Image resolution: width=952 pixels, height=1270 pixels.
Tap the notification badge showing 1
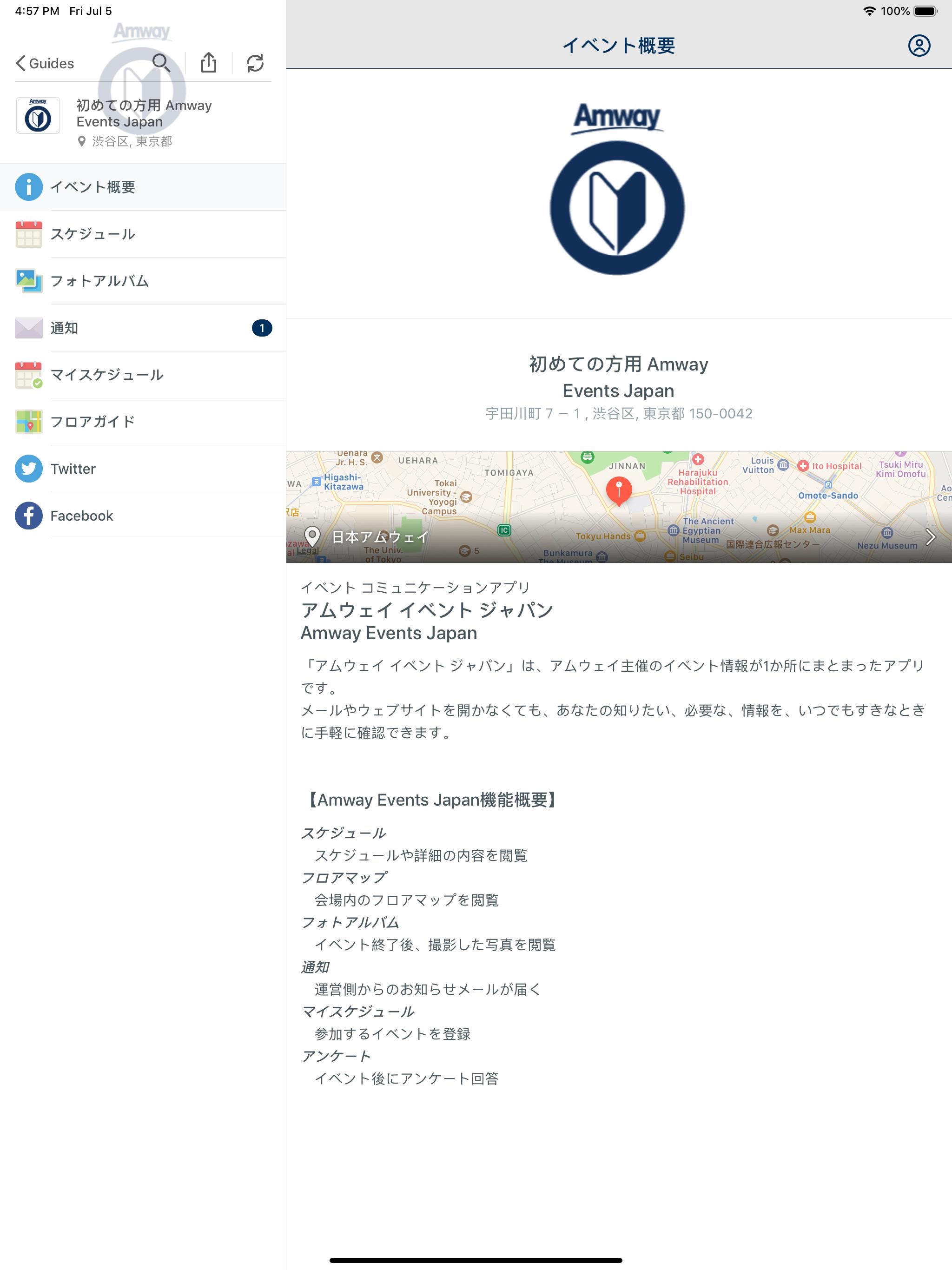click(262, 328)
